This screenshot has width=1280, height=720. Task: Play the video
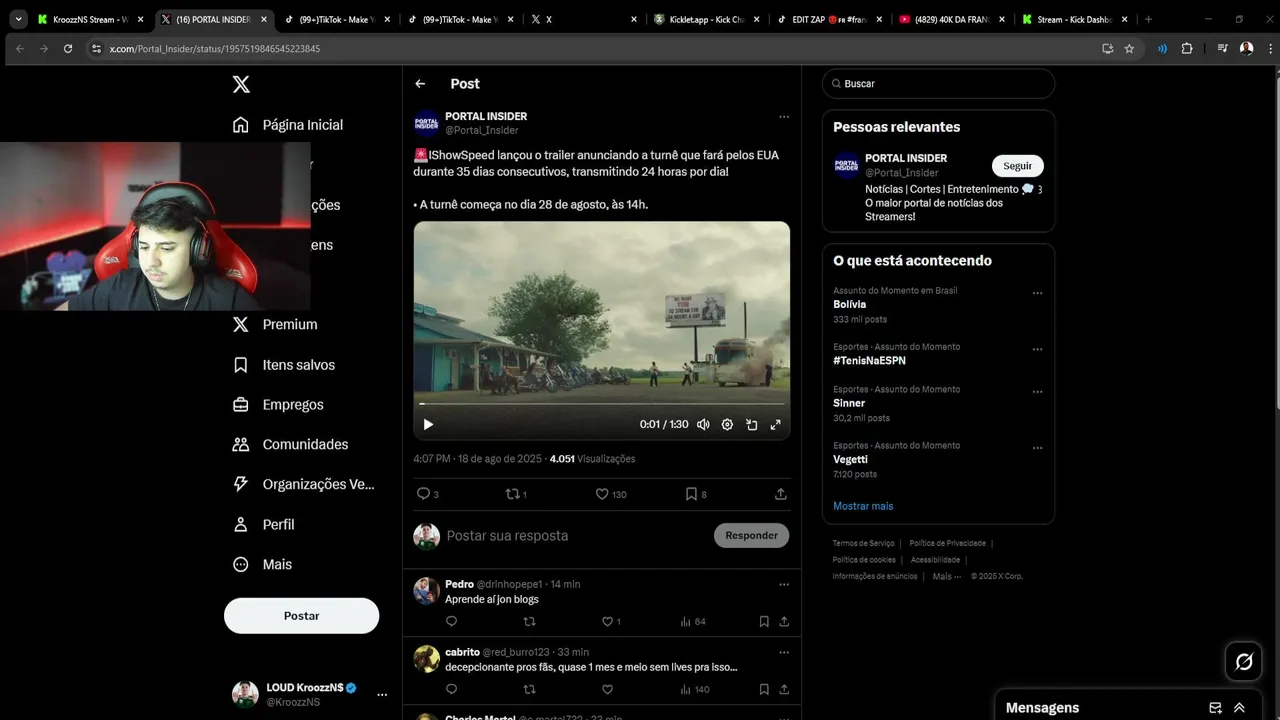[x=428, y=424]
